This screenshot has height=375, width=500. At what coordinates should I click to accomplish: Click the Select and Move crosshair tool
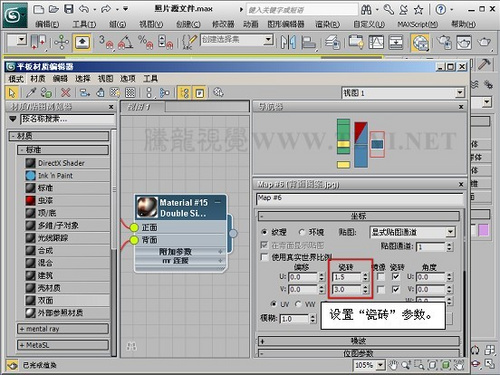click(x=61, y=42)
